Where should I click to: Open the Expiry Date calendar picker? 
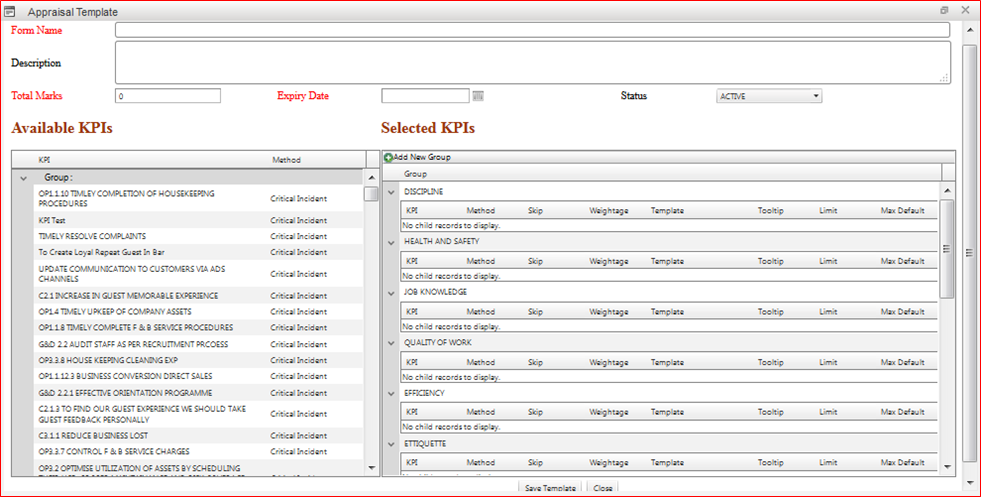click(x=478, y=96)
